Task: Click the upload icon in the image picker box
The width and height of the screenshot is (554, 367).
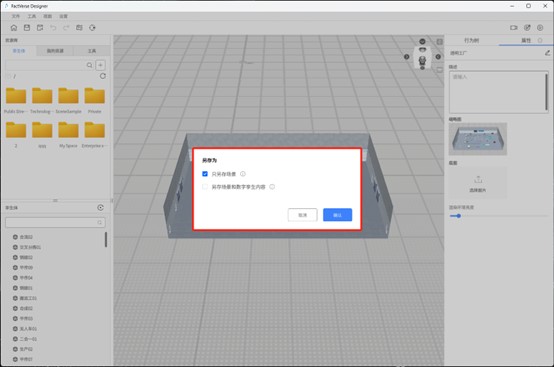Action: click(x=478, y=179)
